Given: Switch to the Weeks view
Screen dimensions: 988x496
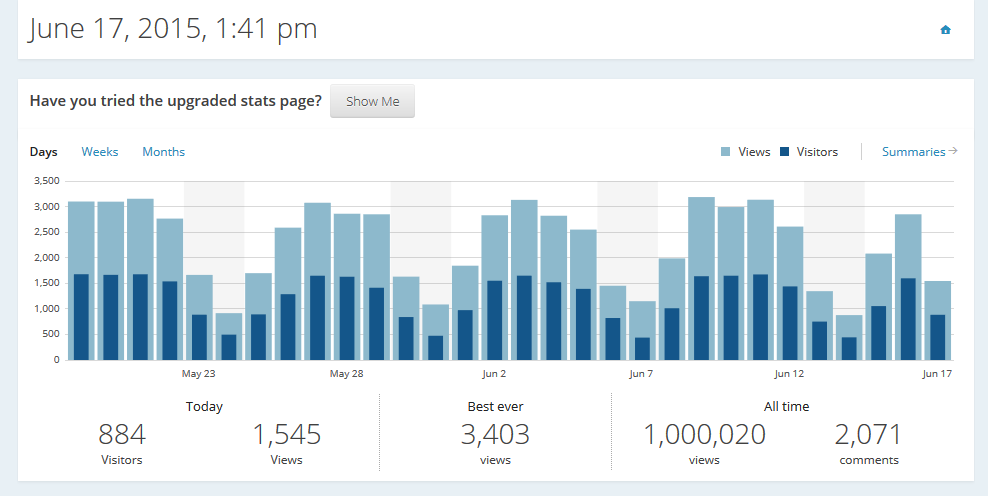Looking at the screenshot, I should [100, 152].
